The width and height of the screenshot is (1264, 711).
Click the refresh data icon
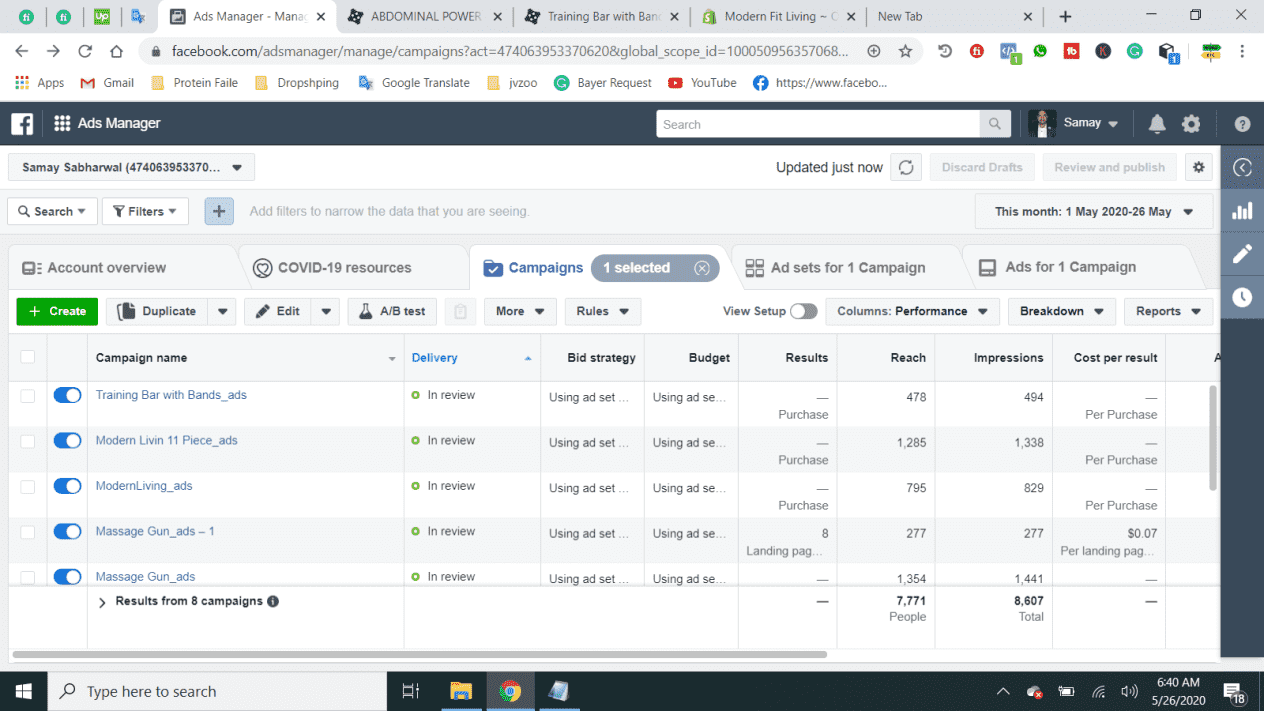pos(906,168)
